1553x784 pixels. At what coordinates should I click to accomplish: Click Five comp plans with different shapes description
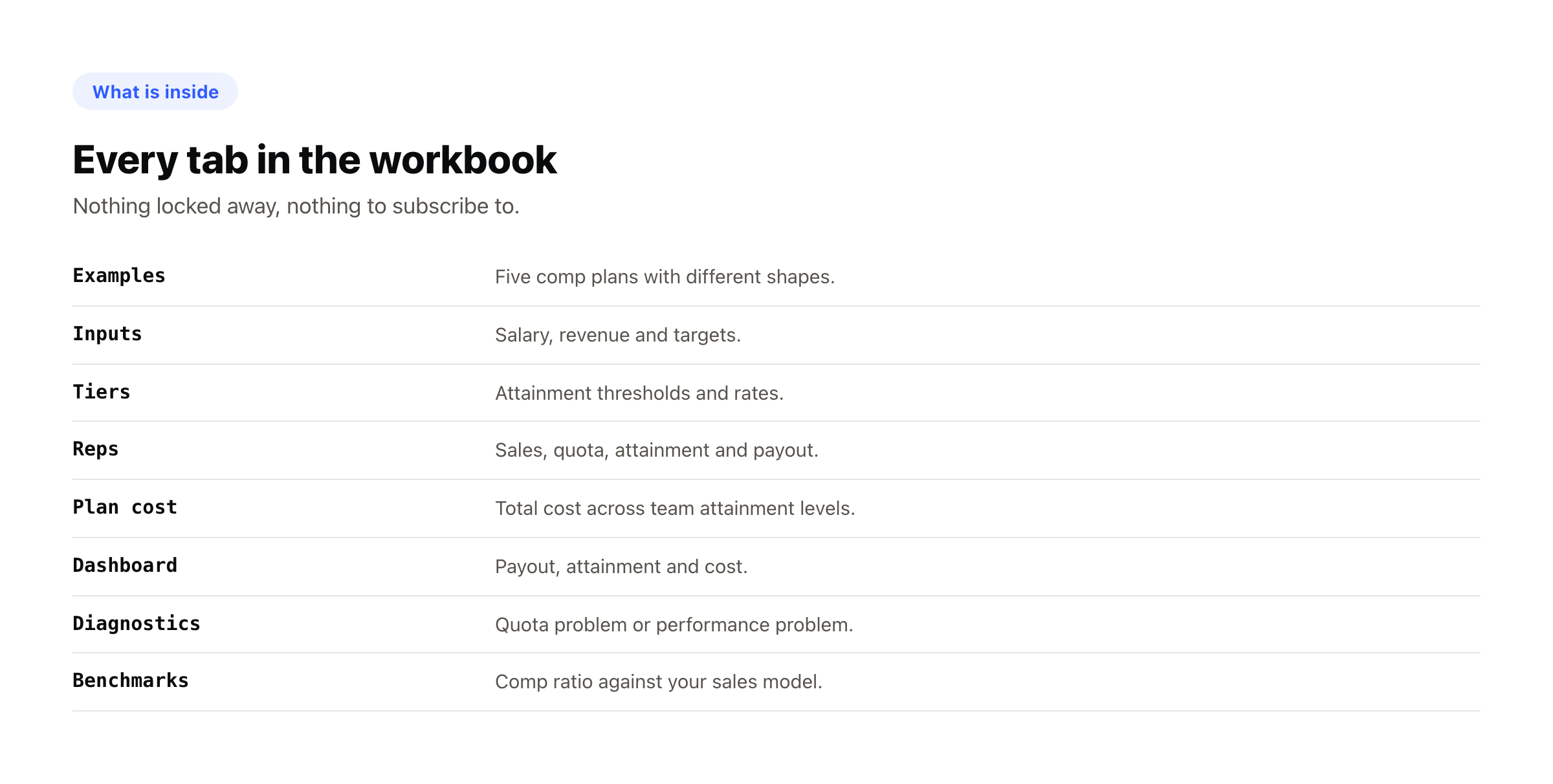pos(665,277)
